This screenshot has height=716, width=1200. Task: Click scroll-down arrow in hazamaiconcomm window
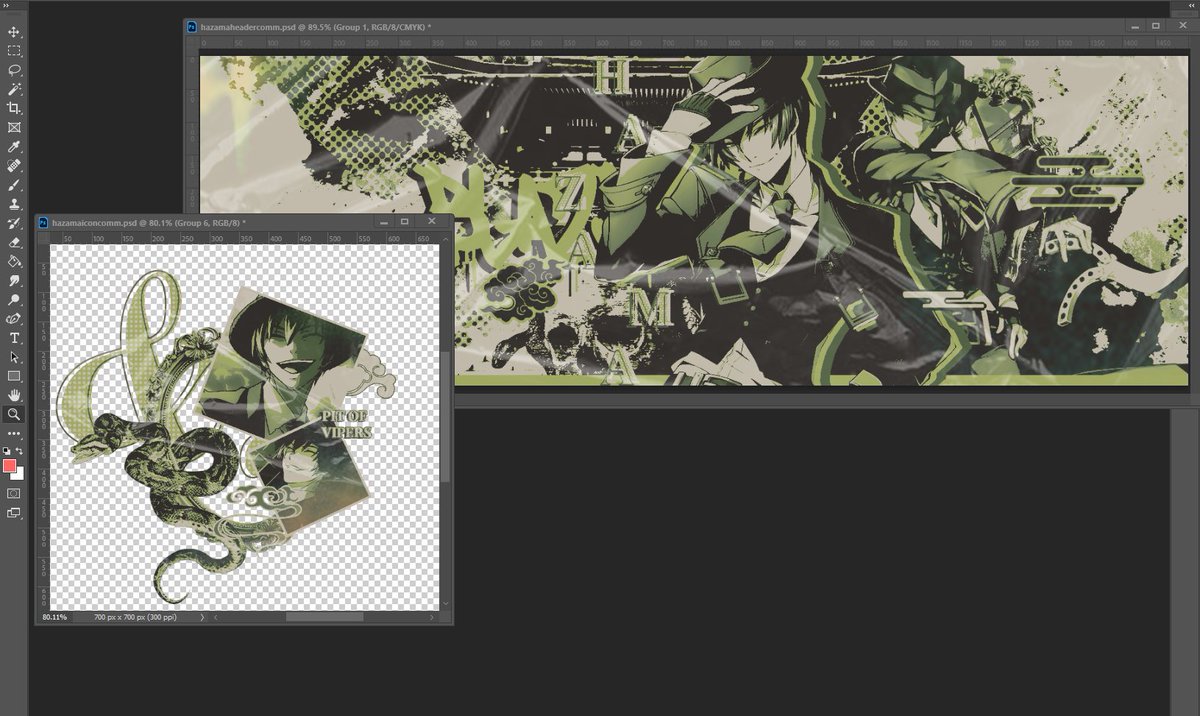point(446,605)
